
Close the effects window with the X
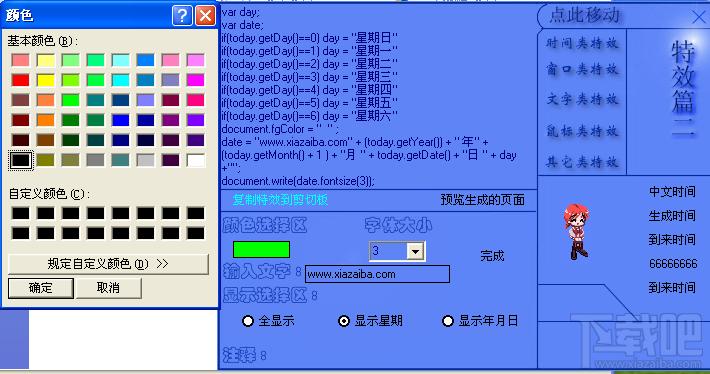[x=700, y=18]
